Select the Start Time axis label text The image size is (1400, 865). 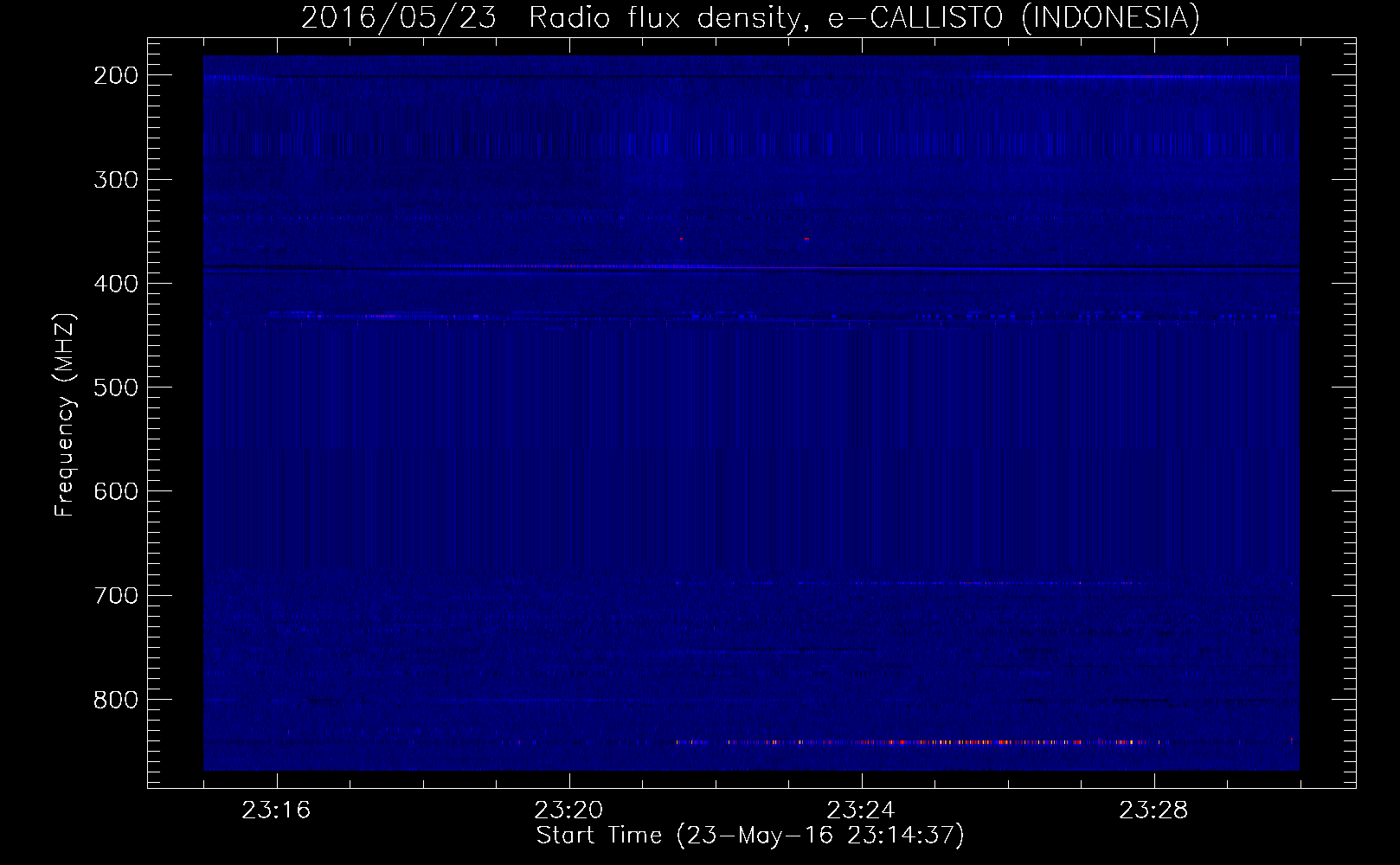(x=750, y=836)
